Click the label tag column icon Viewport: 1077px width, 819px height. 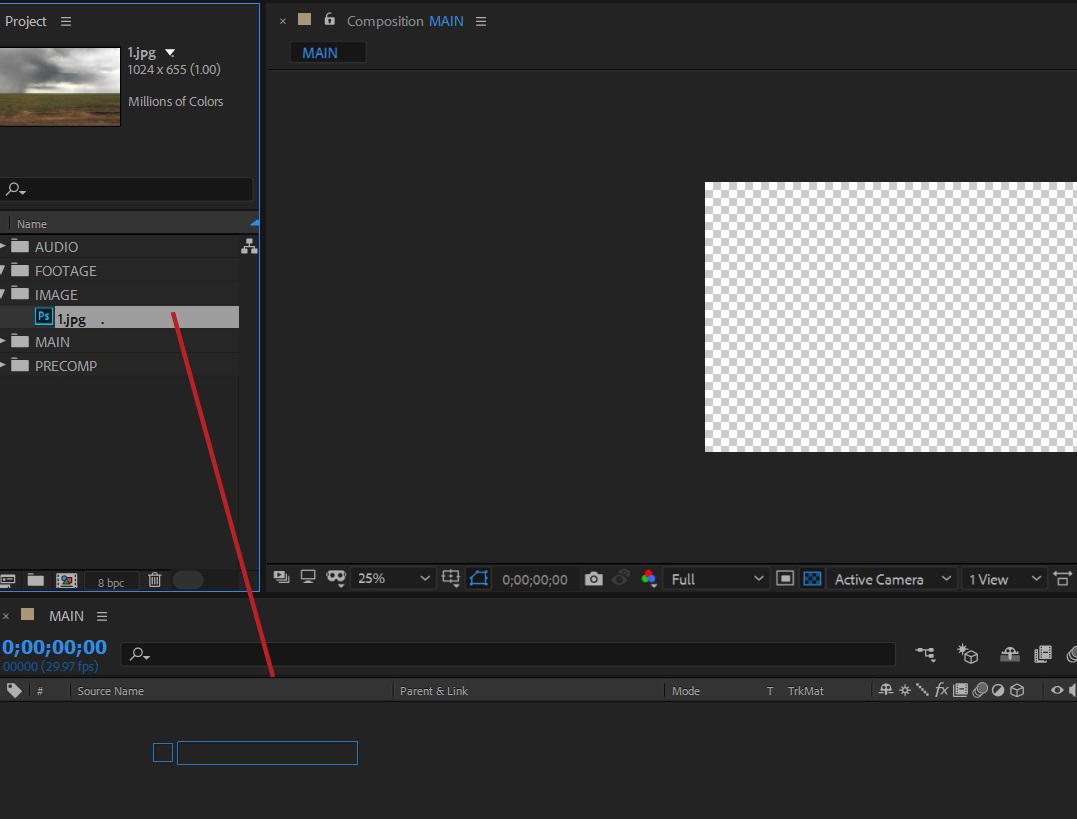pos(14,691)
